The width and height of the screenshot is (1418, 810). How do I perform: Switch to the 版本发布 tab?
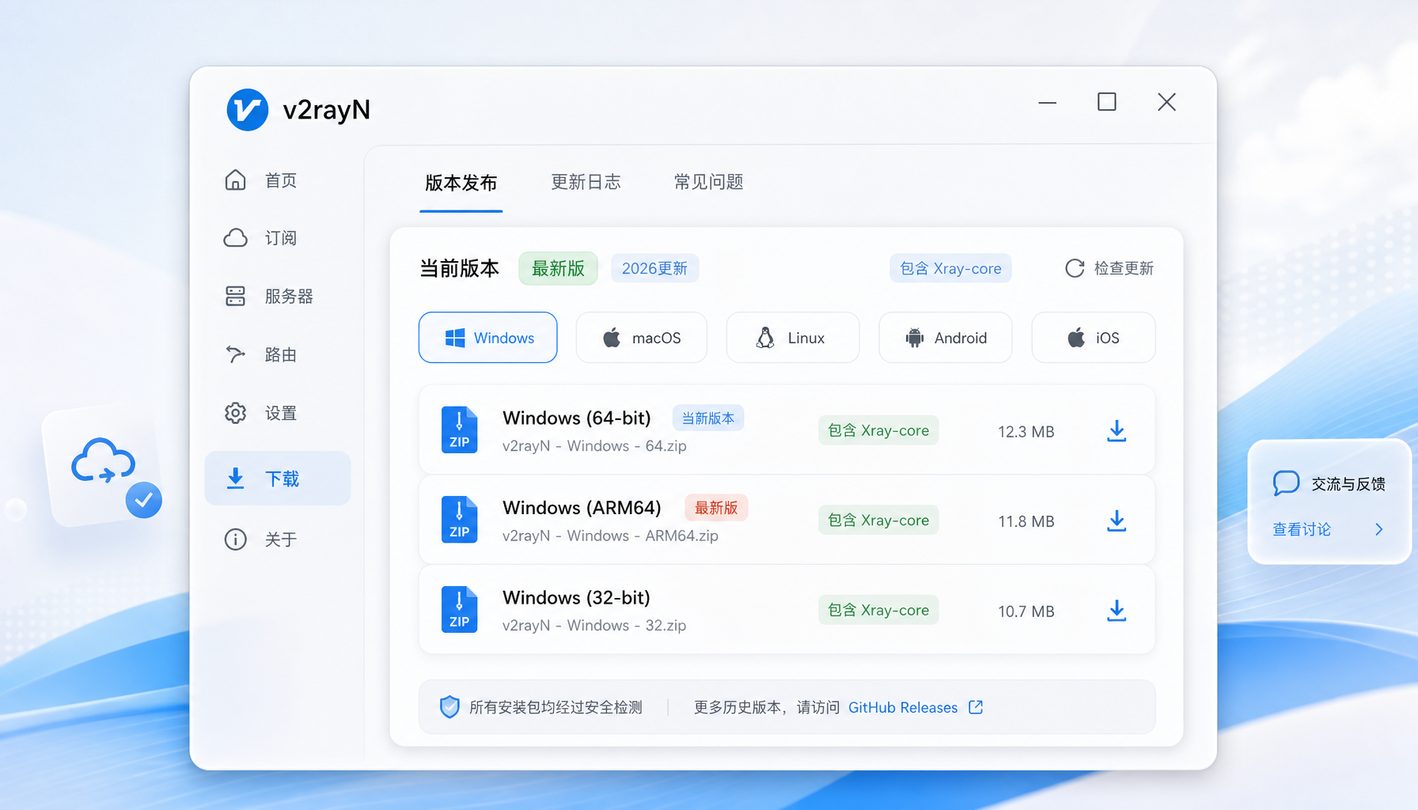click(x=461, y=182)
